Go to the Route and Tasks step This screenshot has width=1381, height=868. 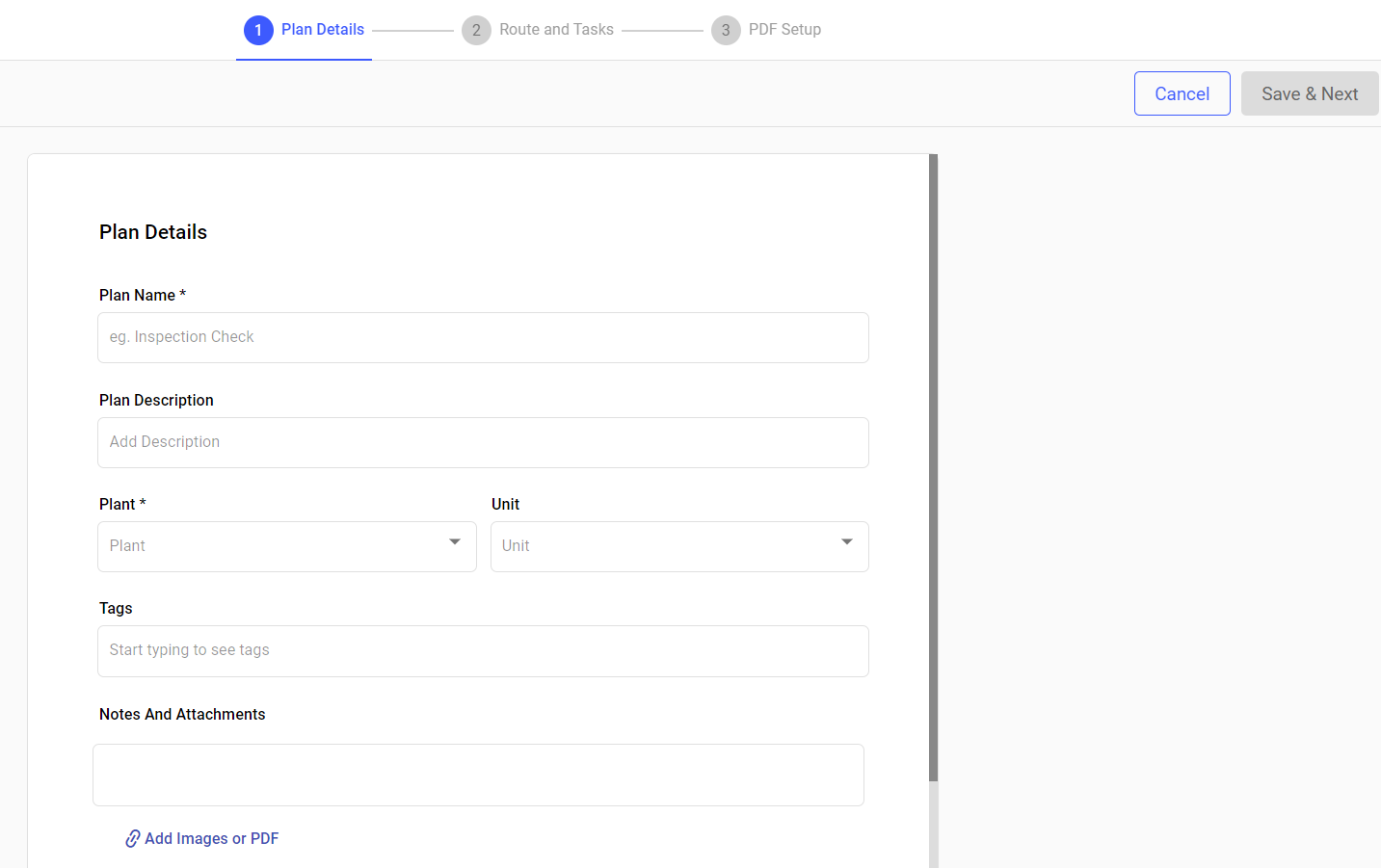pos(556,30)
